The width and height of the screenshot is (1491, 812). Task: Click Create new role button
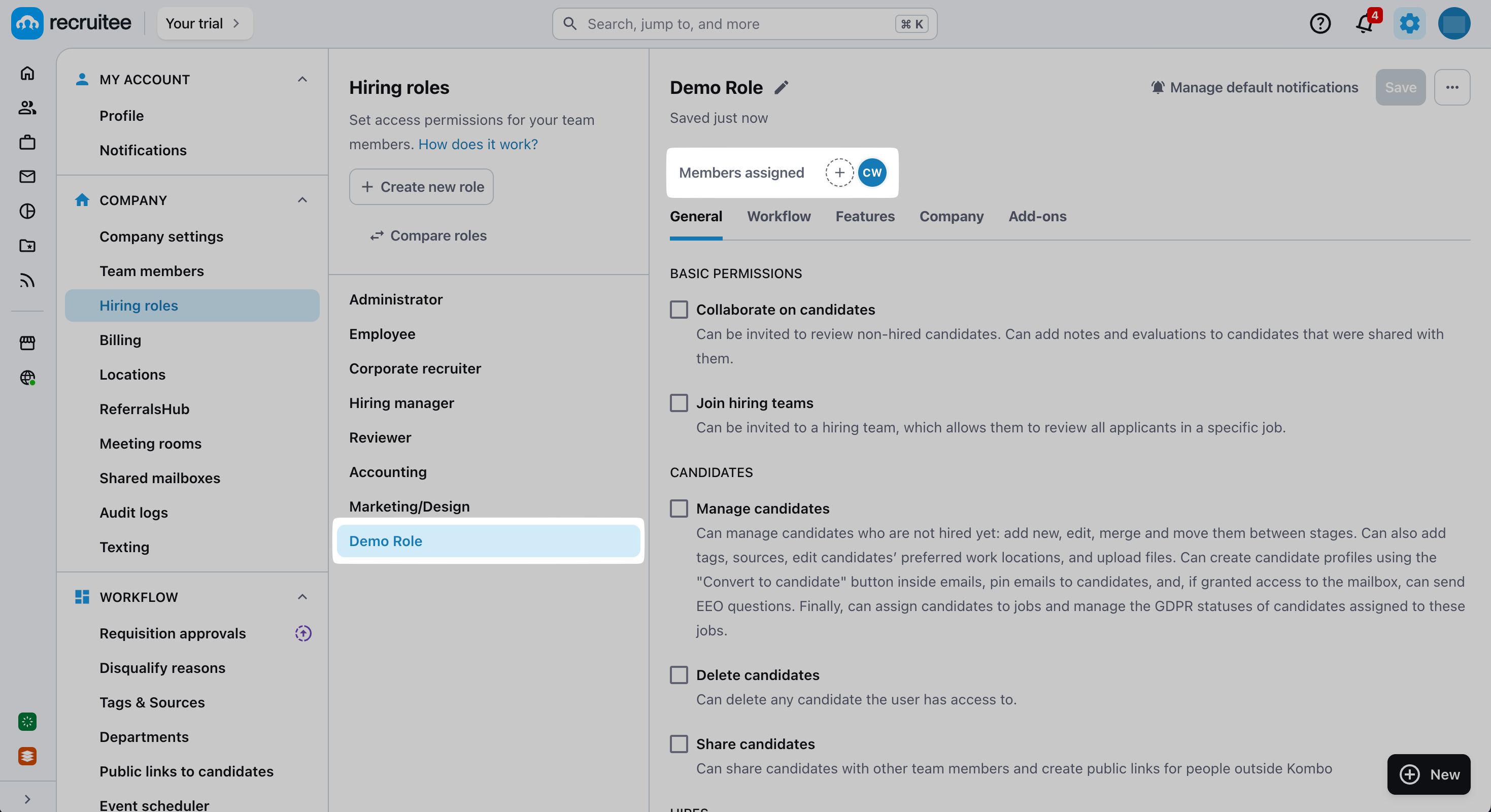pyautogui.click(x=421, y=186)
